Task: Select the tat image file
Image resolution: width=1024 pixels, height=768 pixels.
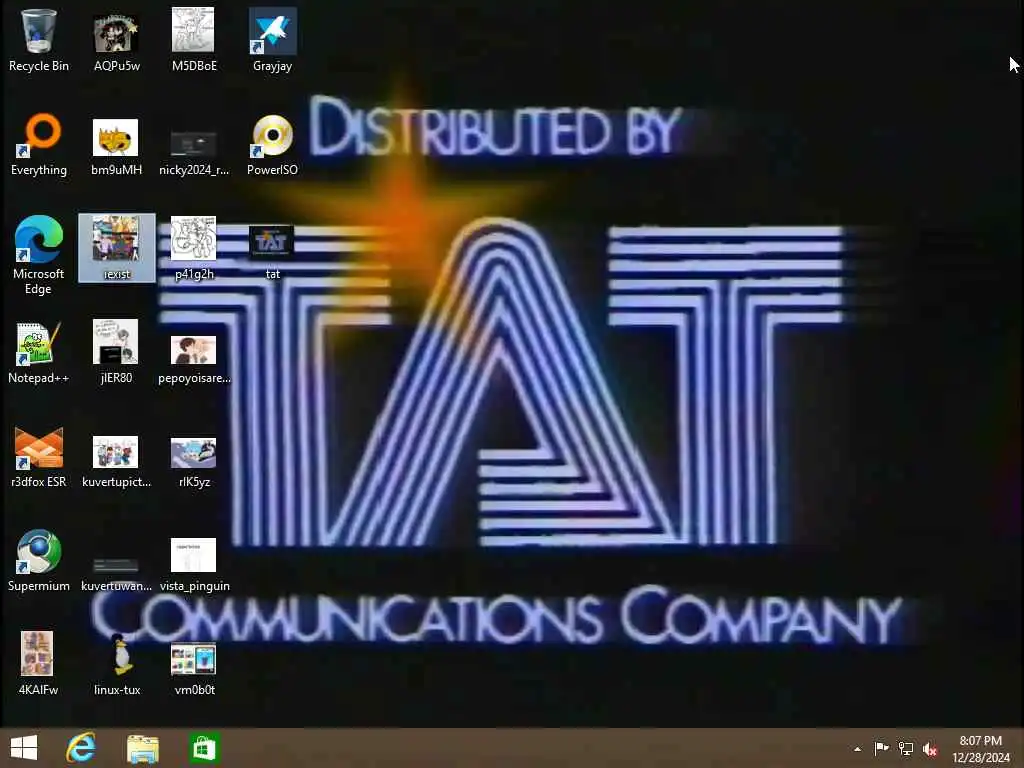Action: click(272, 252)
